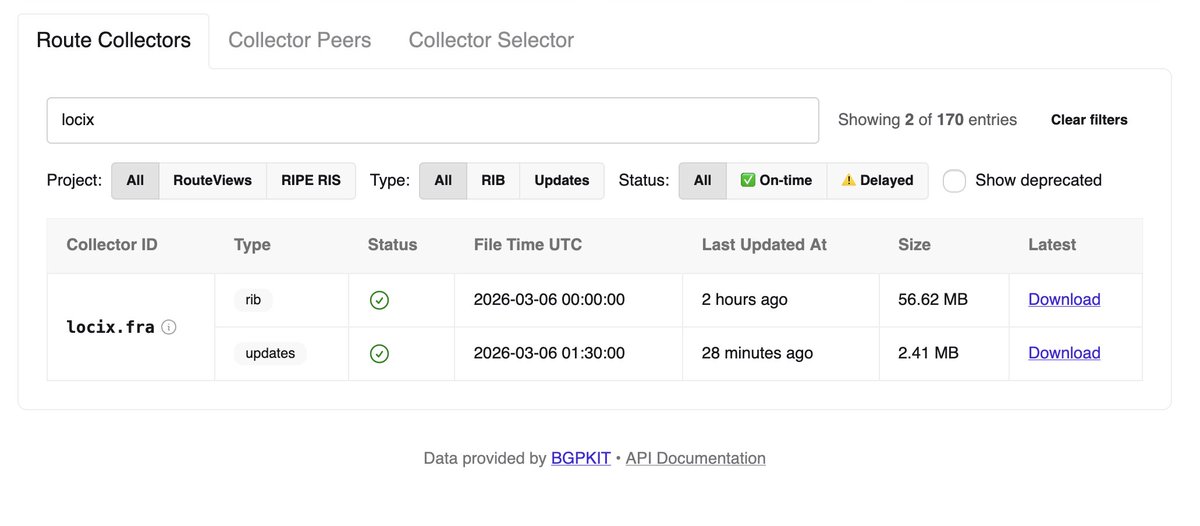1200x526 pixels.
Task: Filter Status by Delayed
Action: 878,181
